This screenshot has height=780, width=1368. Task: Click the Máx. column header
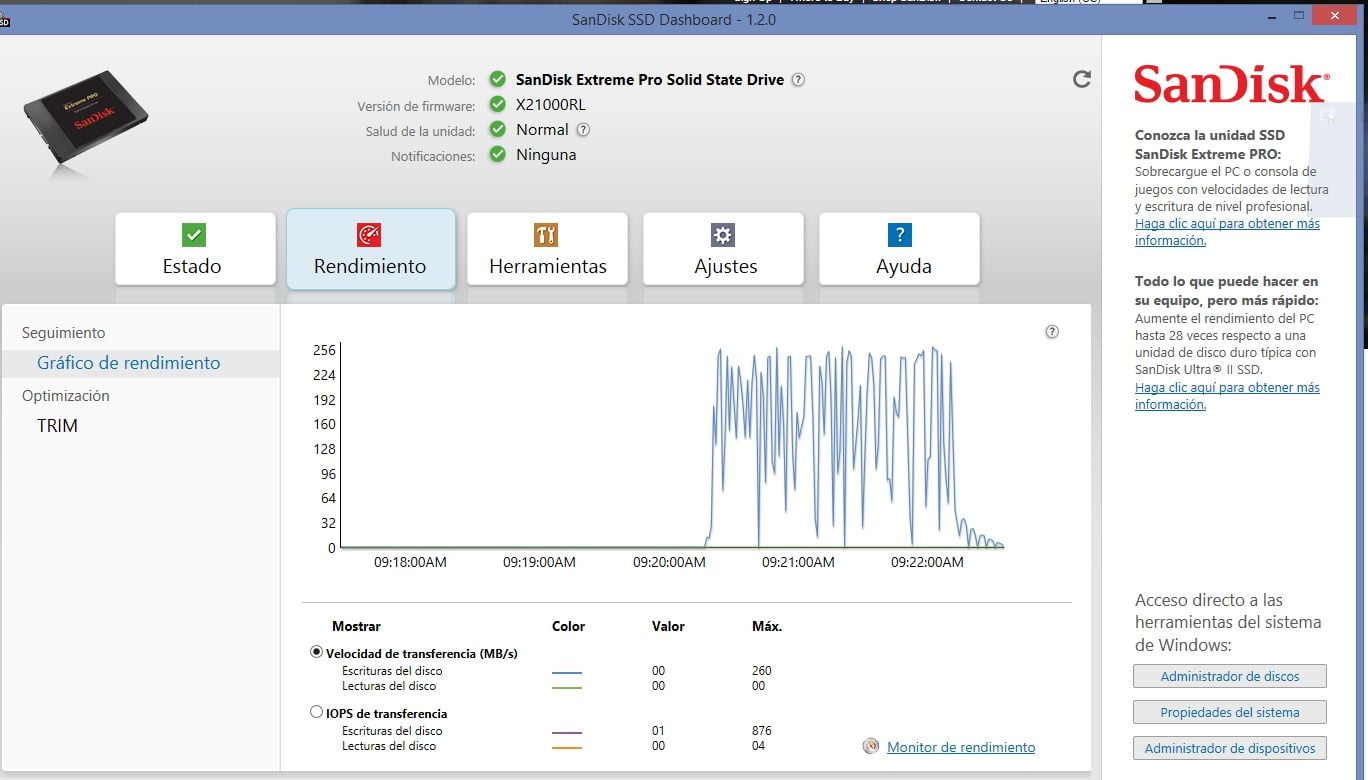coord(767,626)
